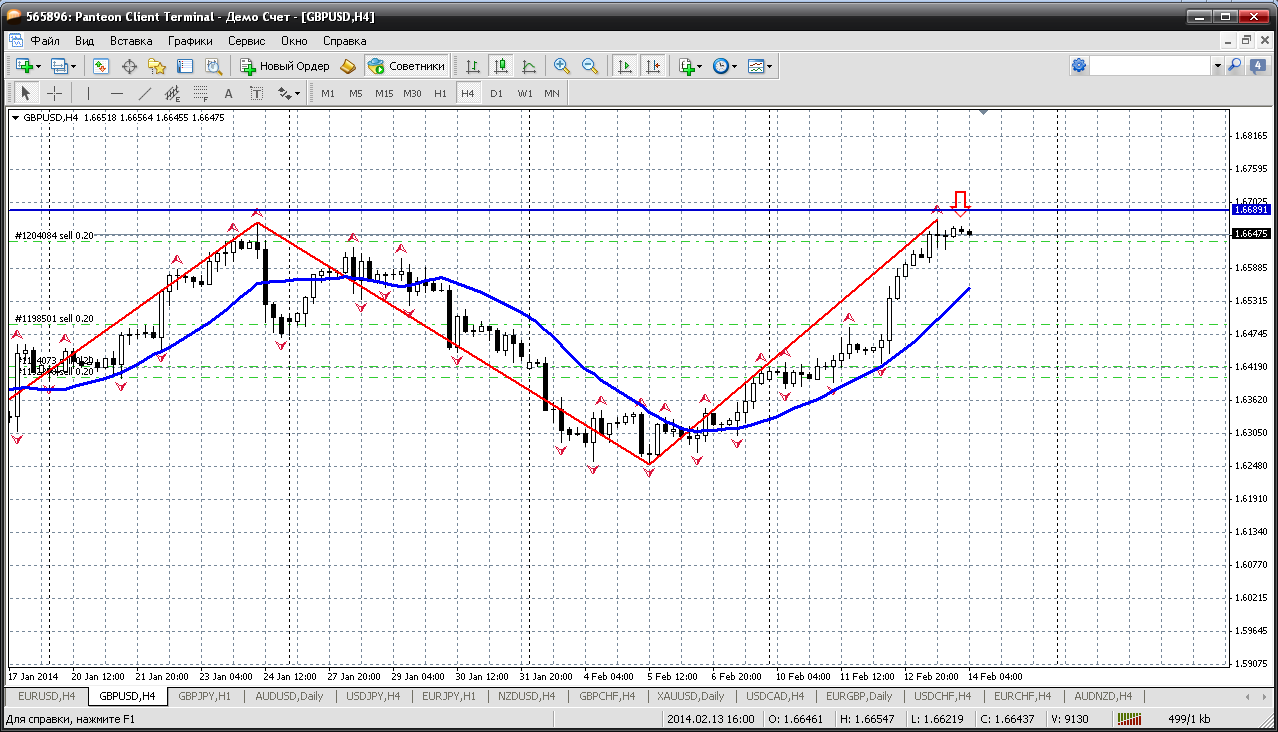
Task: Switch timeframe to M5
Action: tap(356, 93)
